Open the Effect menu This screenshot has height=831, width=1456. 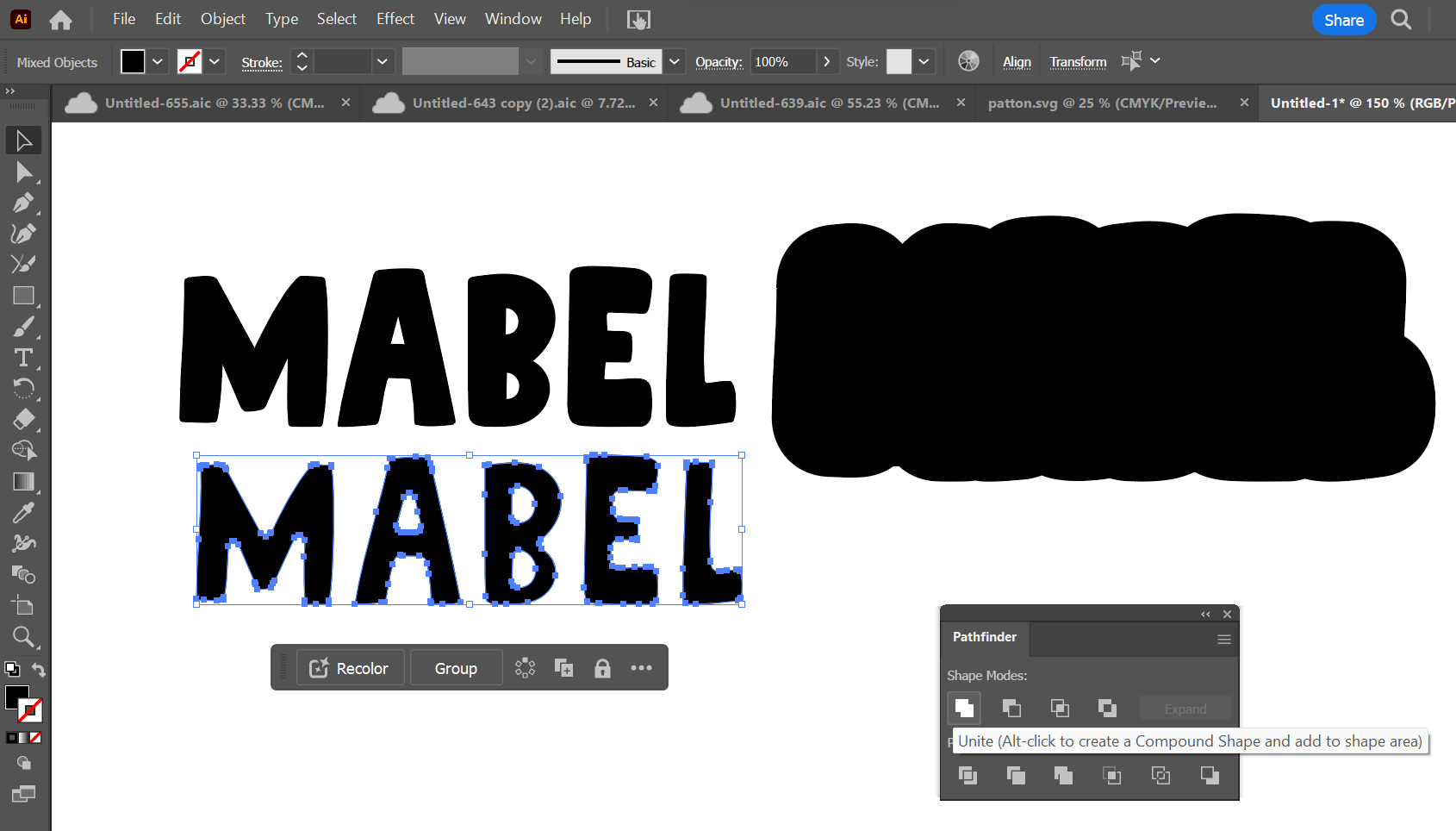[x=395, y=19]
